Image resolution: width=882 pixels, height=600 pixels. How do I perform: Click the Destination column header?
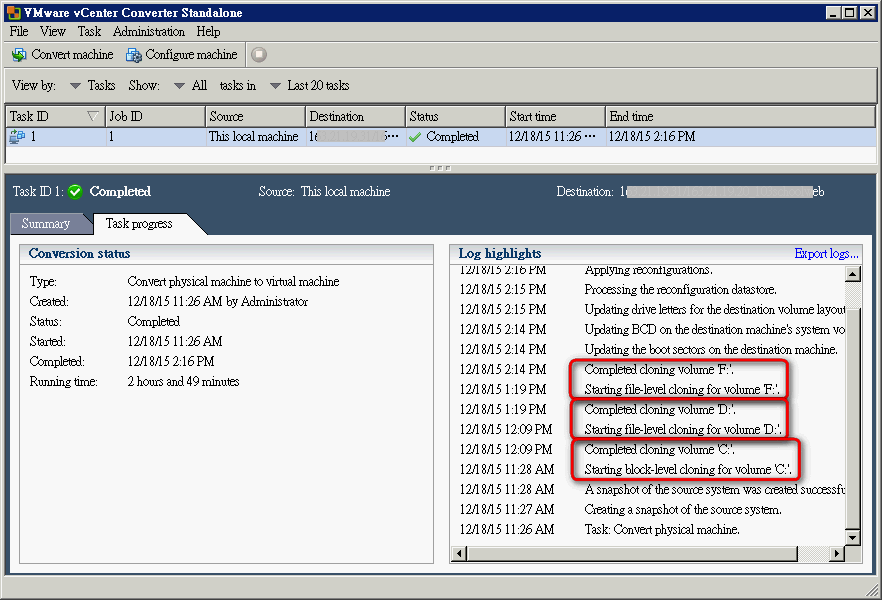coord(355,116)
